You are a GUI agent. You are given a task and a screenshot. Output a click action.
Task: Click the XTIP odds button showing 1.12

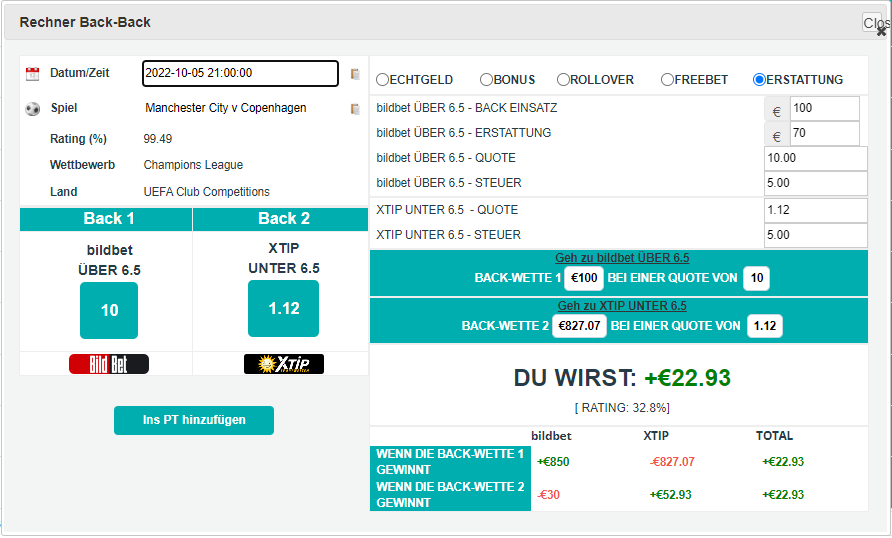283,309
